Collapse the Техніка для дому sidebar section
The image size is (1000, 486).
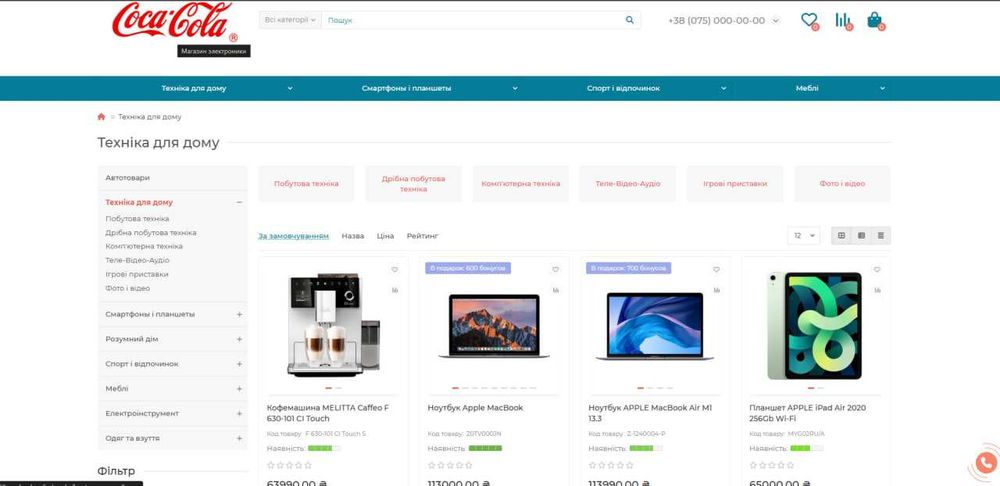tap(239, 202)
